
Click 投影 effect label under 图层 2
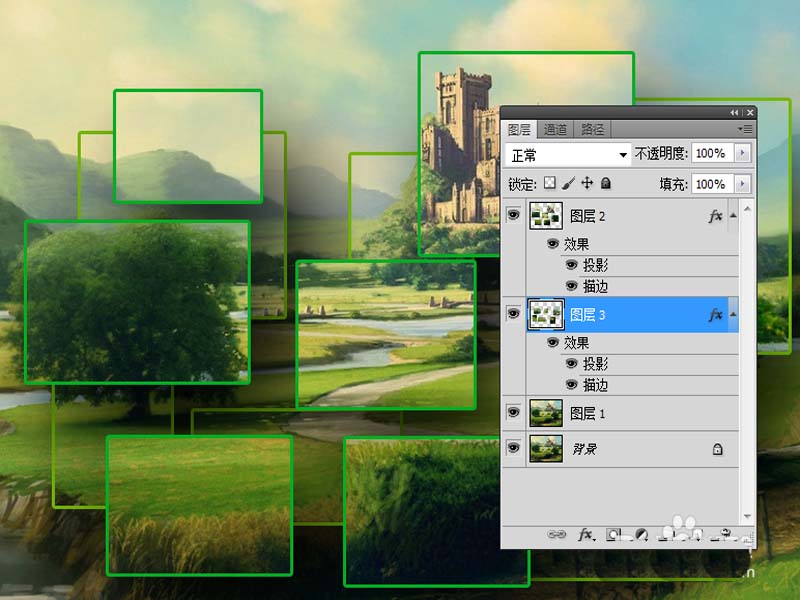click(x=595, y=265)
